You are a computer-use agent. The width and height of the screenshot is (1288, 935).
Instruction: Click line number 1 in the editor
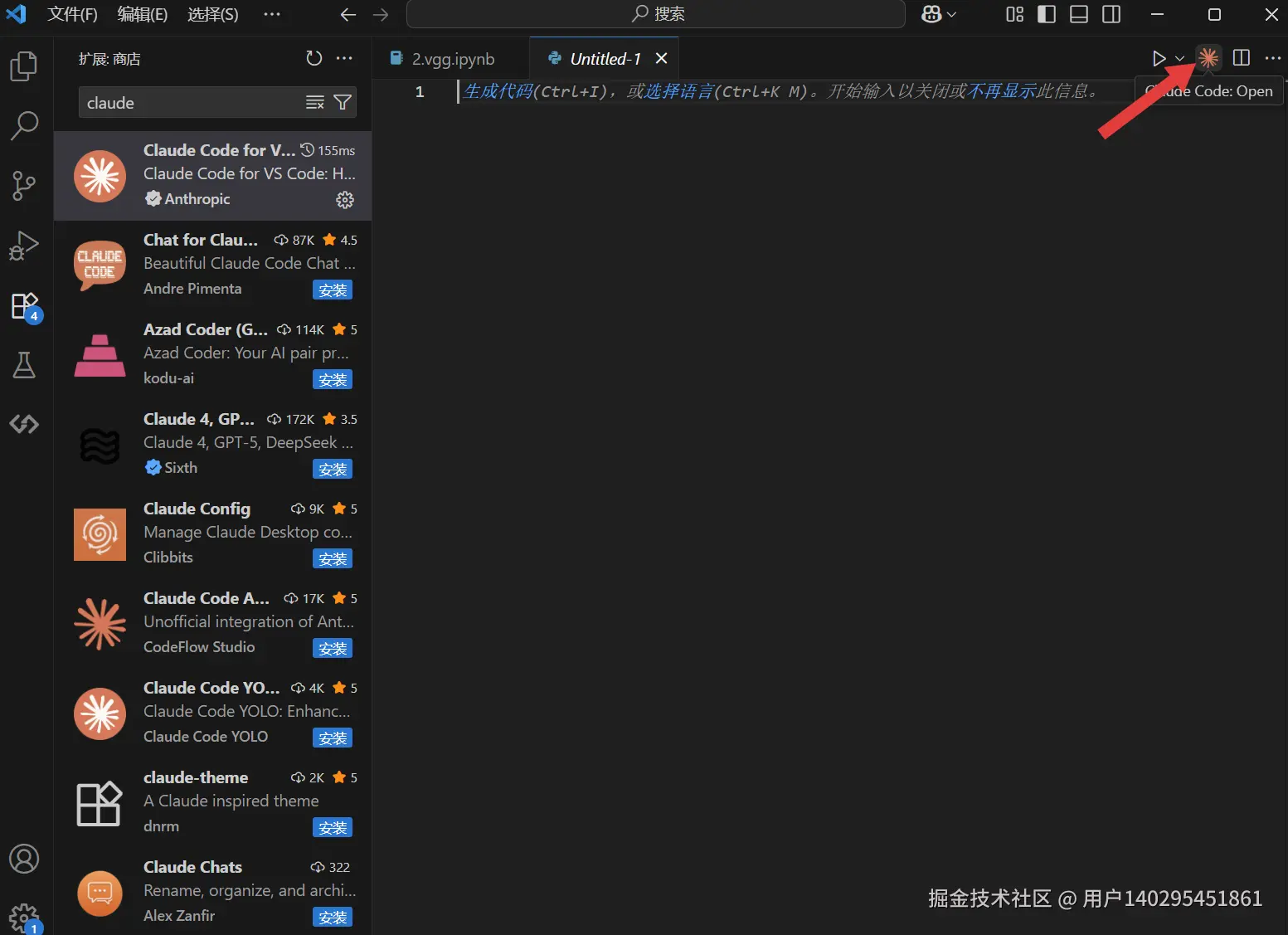click(420, 91)
